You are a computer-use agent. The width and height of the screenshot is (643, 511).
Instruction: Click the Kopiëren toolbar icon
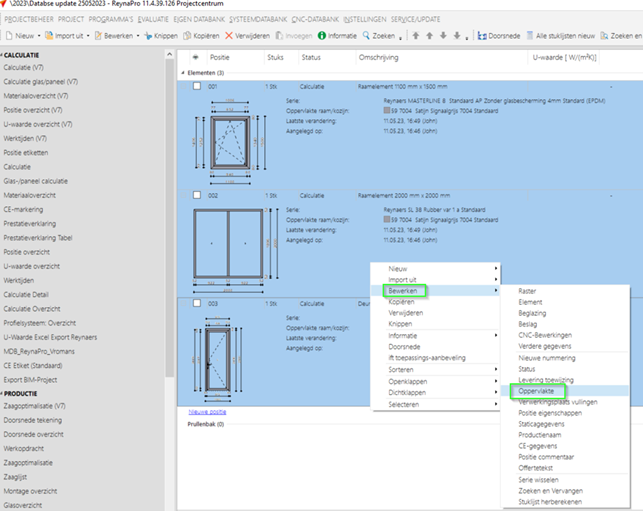pyautogui.click(x=187, y=36)
